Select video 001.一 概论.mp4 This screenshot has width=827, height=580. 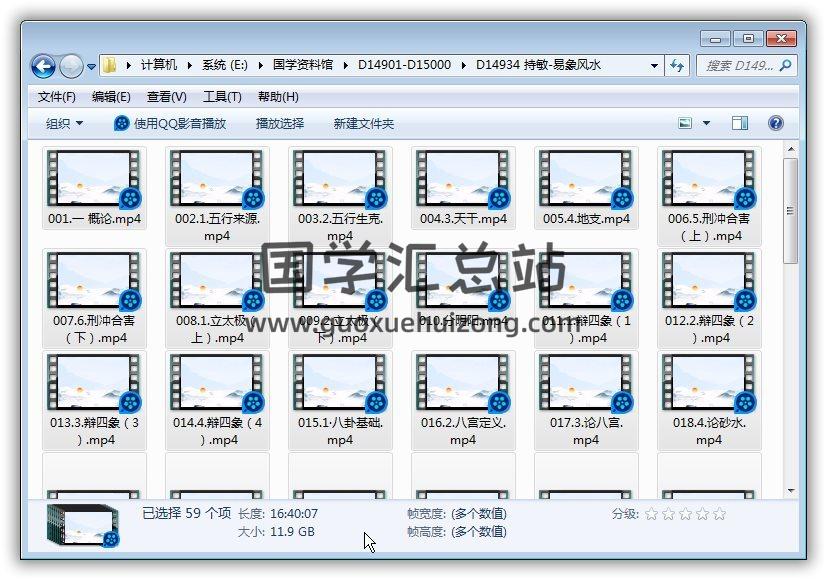tap(94, 188)
